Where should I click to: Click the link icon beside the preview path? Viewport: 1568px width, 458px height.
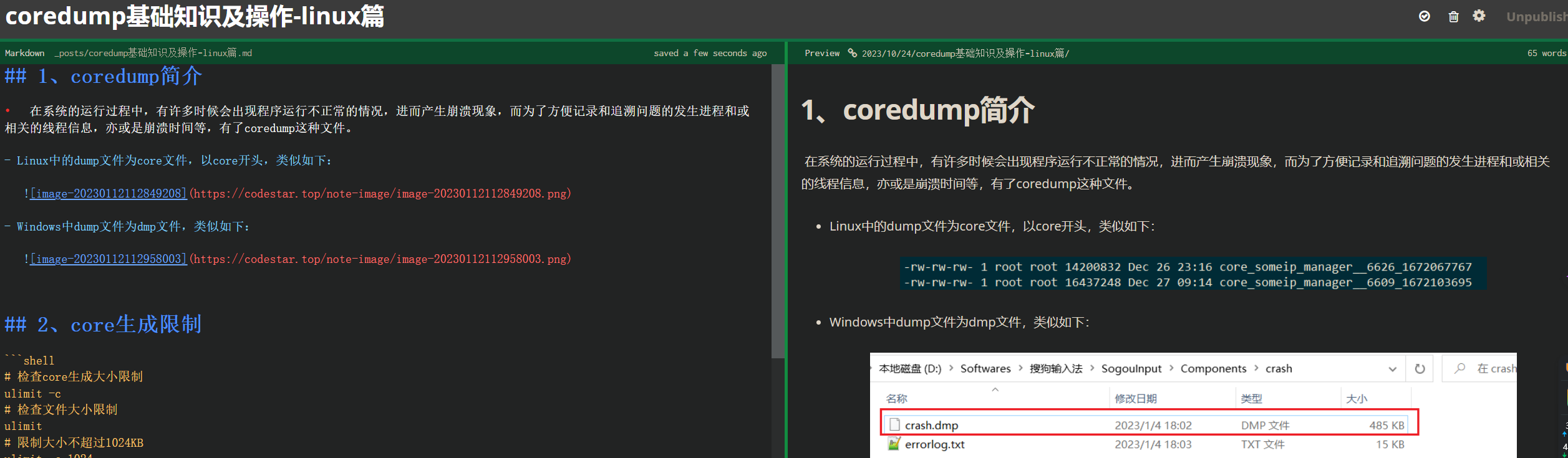coord(852,53)
